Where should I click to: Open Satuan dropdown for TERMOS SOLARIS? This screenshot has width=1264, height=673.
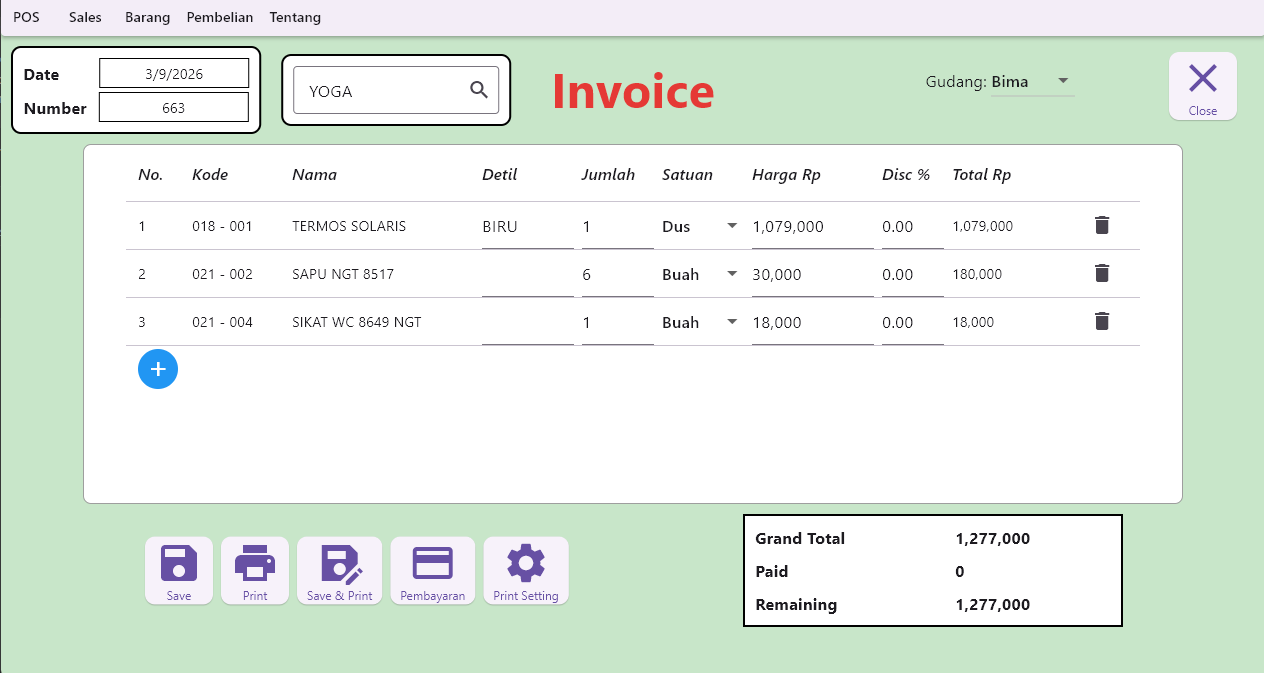tap(700, 226)
